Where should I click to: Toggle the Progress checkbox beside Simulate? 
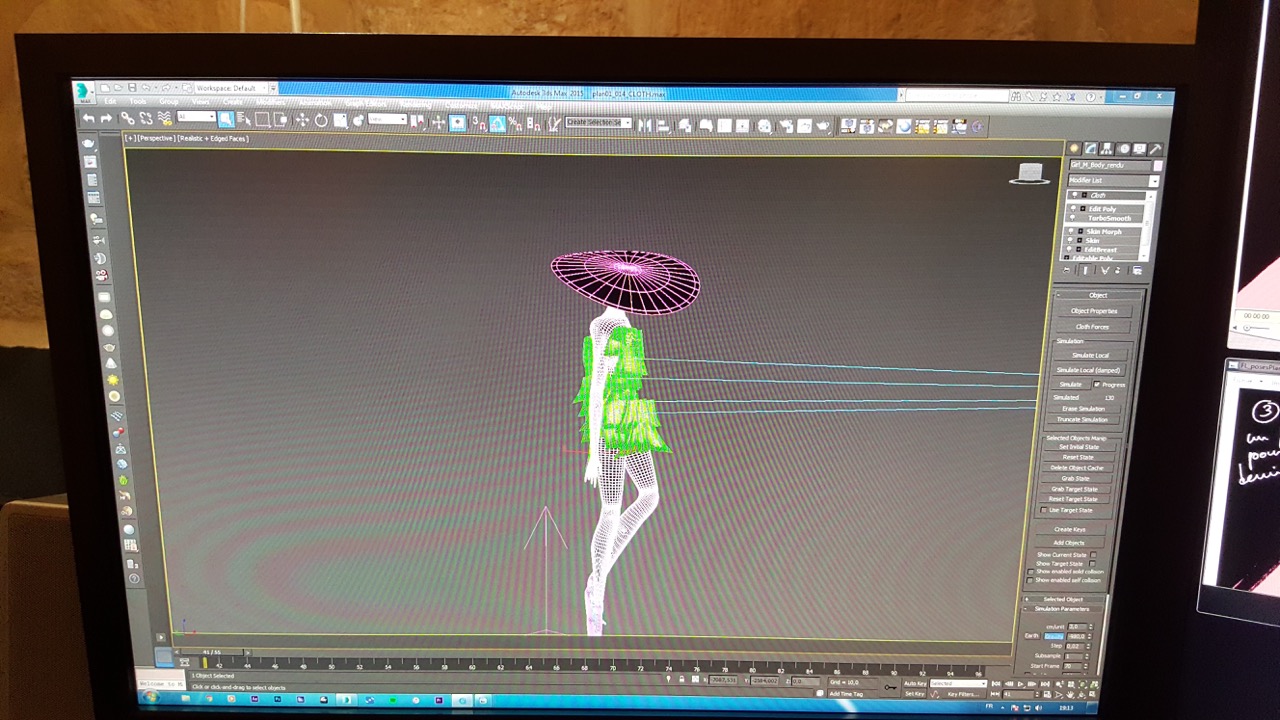click(1097, 384)
